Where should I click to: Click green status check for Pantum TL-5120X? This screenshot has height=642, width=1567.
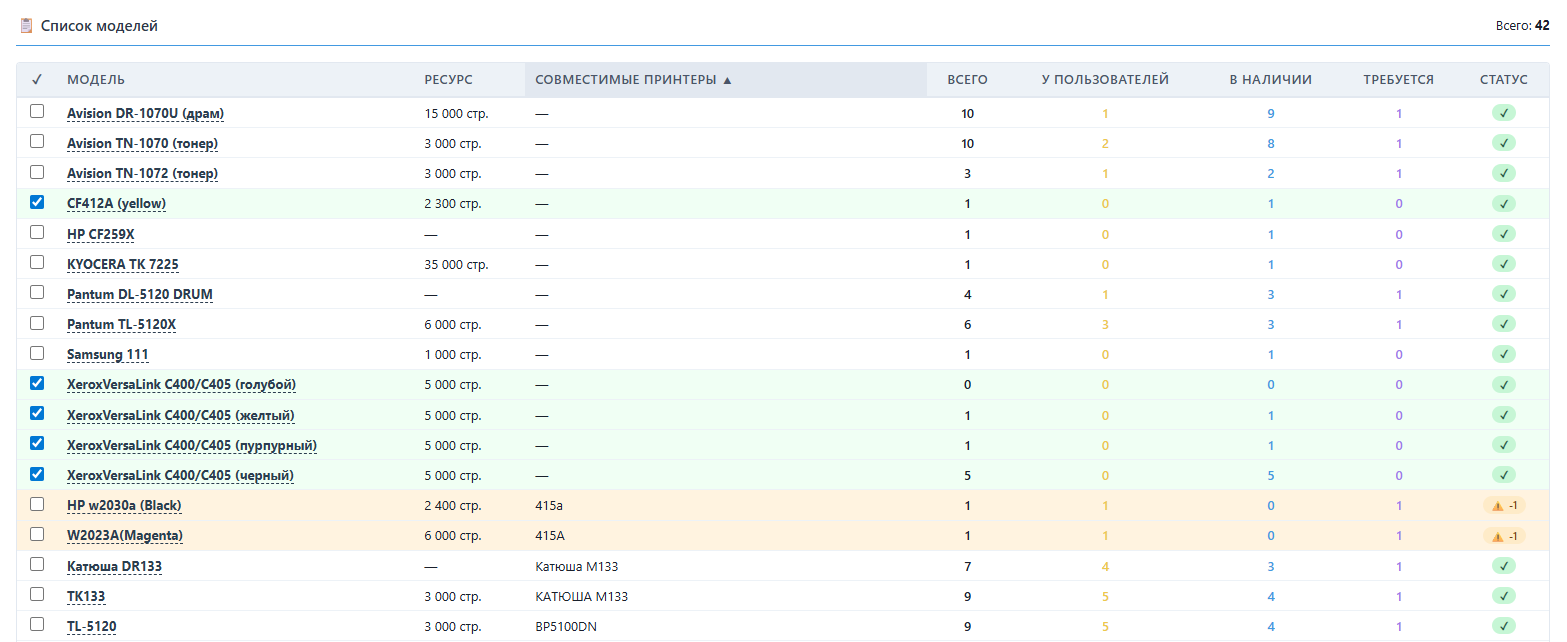point(1503,324)
